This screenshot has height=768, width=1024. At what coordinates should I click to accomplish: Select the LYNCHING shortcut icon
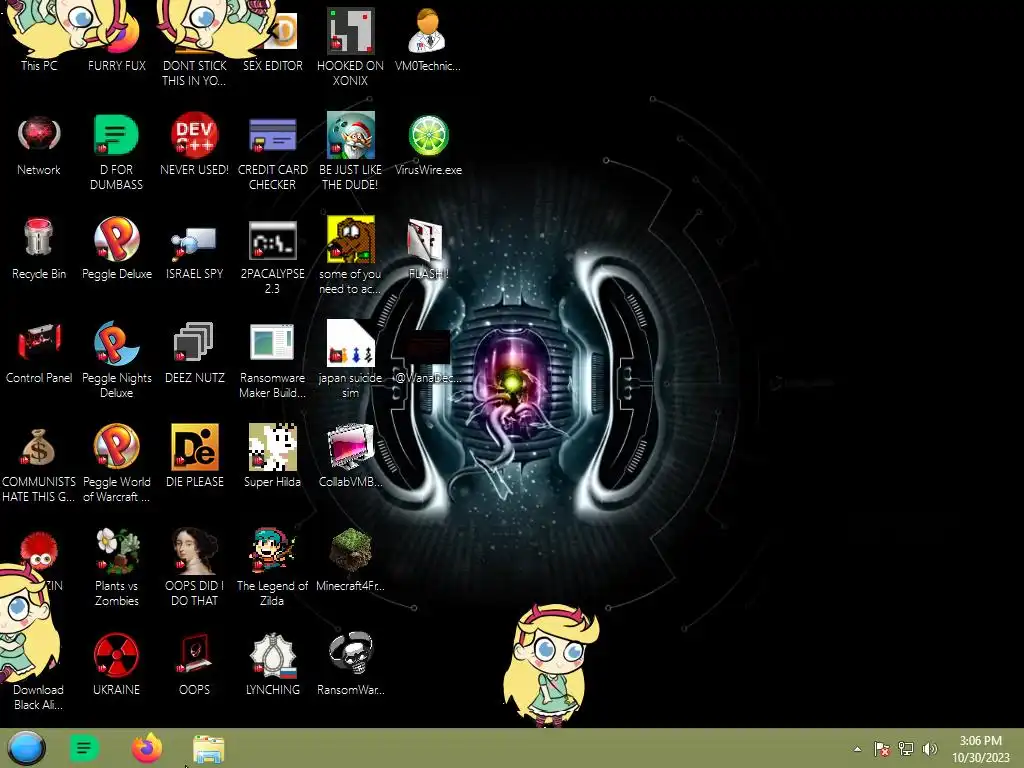click(272, 664)
